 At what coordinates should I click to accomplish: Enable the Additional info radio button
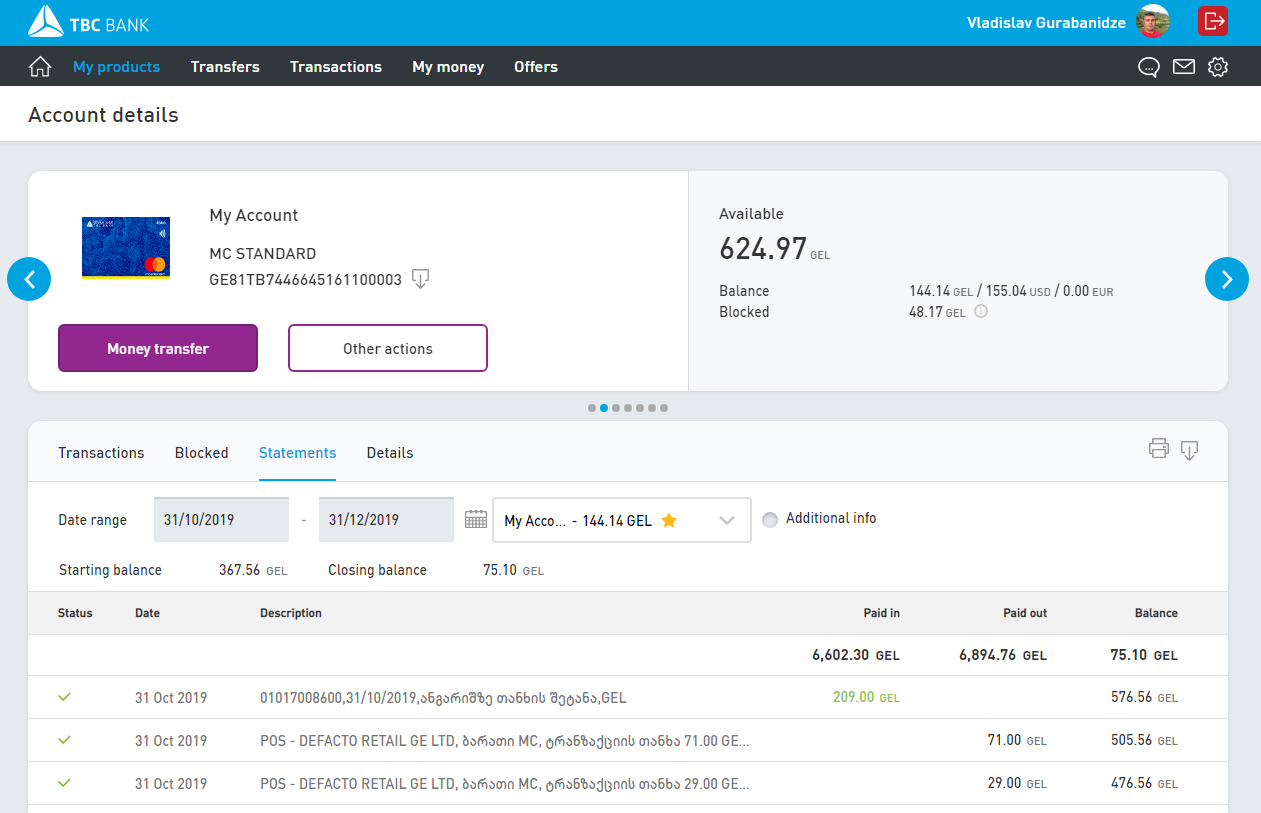(x=770, y=519)
